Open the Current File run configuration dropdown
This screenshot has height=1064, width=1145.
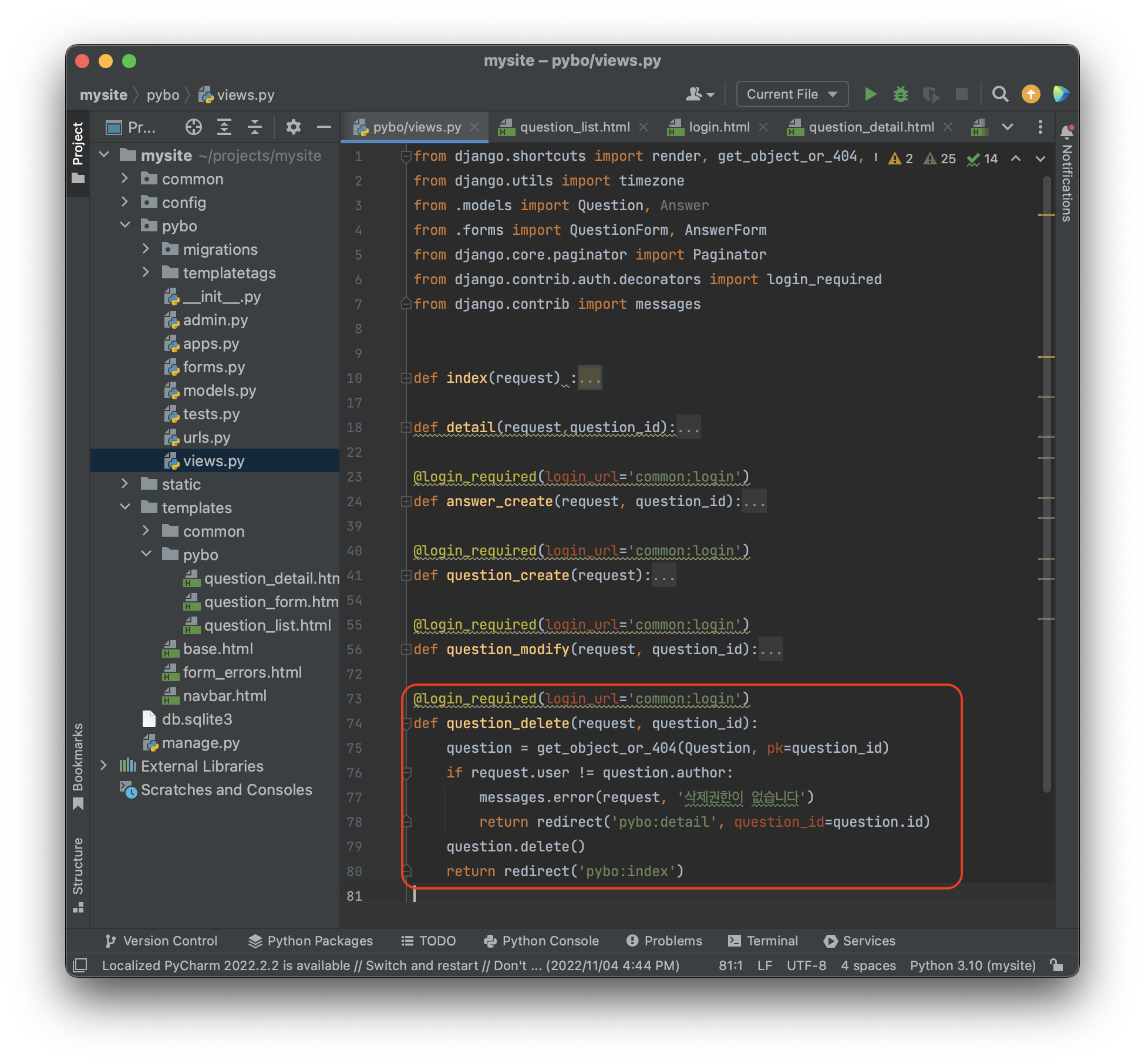(x=792, y=94)
